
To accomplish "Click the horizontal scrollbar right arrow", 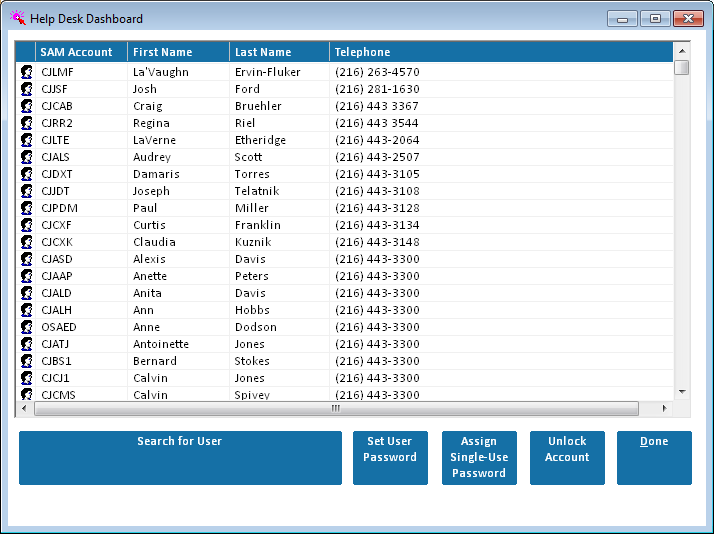I will coord(664,409).
